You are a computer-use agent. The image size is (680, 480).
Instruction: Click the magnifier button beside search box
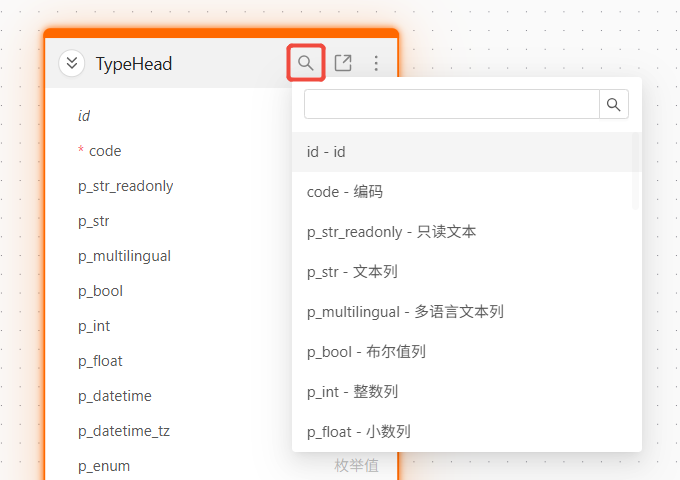tap(614, 104)
